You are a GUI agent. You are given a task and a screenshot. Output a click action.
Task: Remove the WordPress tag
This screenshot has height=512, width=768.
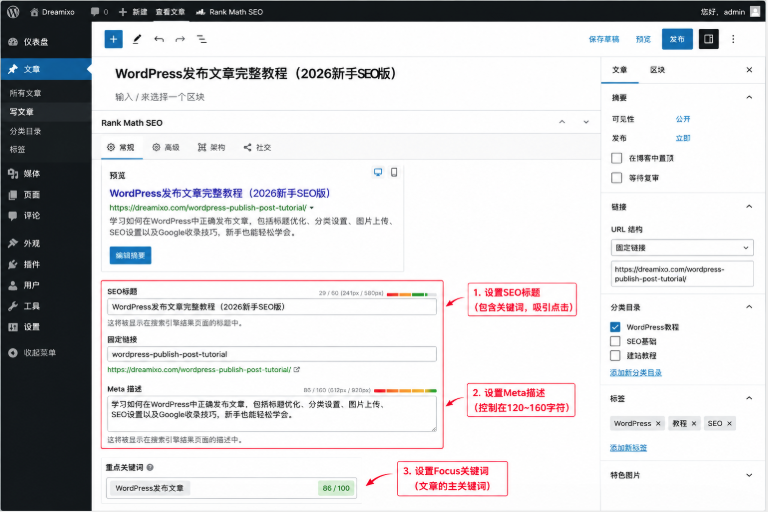click(658, 424)
